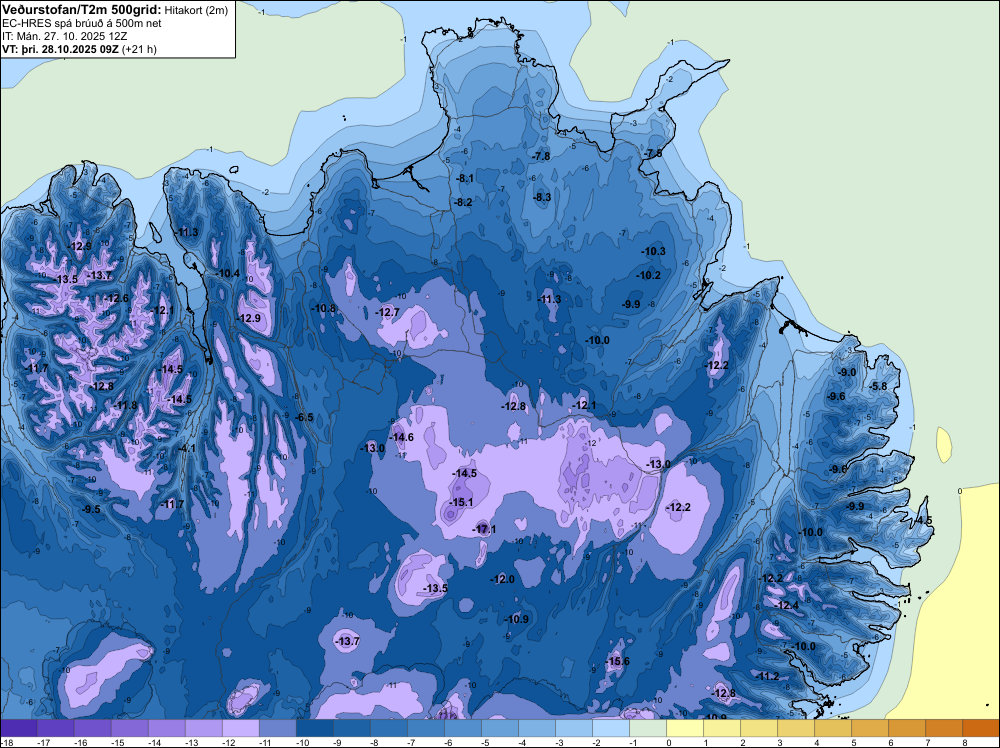
Task: Select the -15.6 temperature value
Action: (617, 661)
